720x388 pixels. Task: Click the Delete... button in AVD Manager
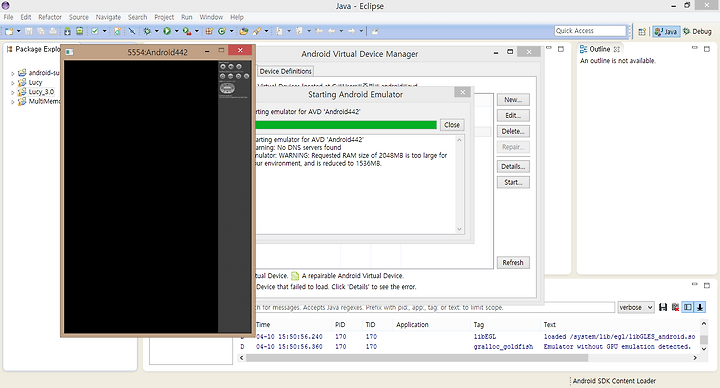tap(513, 131)
